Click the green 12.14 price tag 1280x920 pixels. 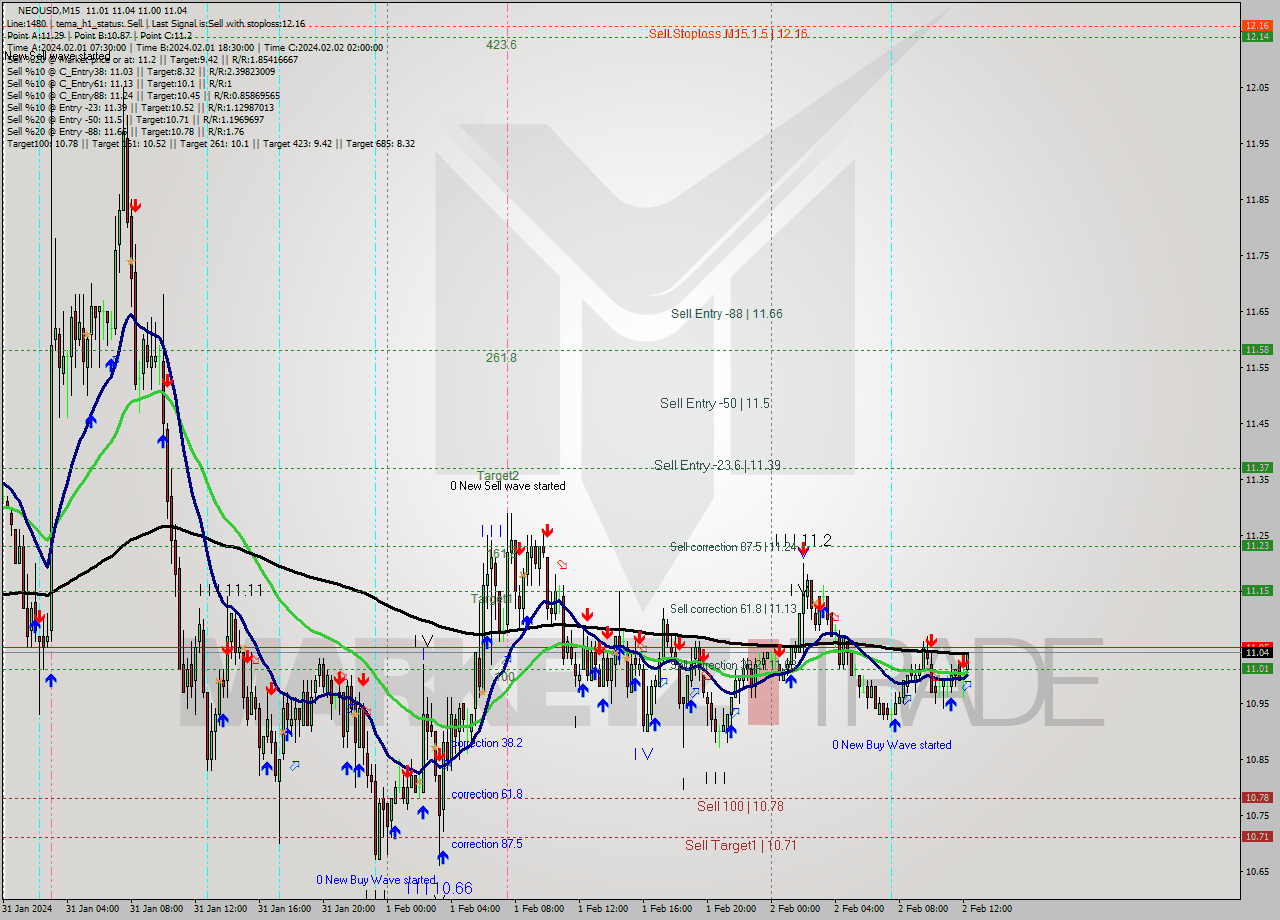[1257, 36]
